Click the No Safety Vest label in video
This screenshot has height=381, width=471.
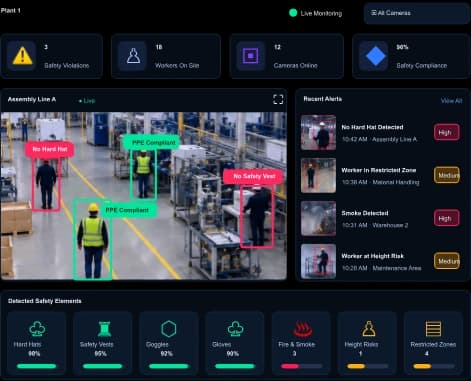click(254, 176)
